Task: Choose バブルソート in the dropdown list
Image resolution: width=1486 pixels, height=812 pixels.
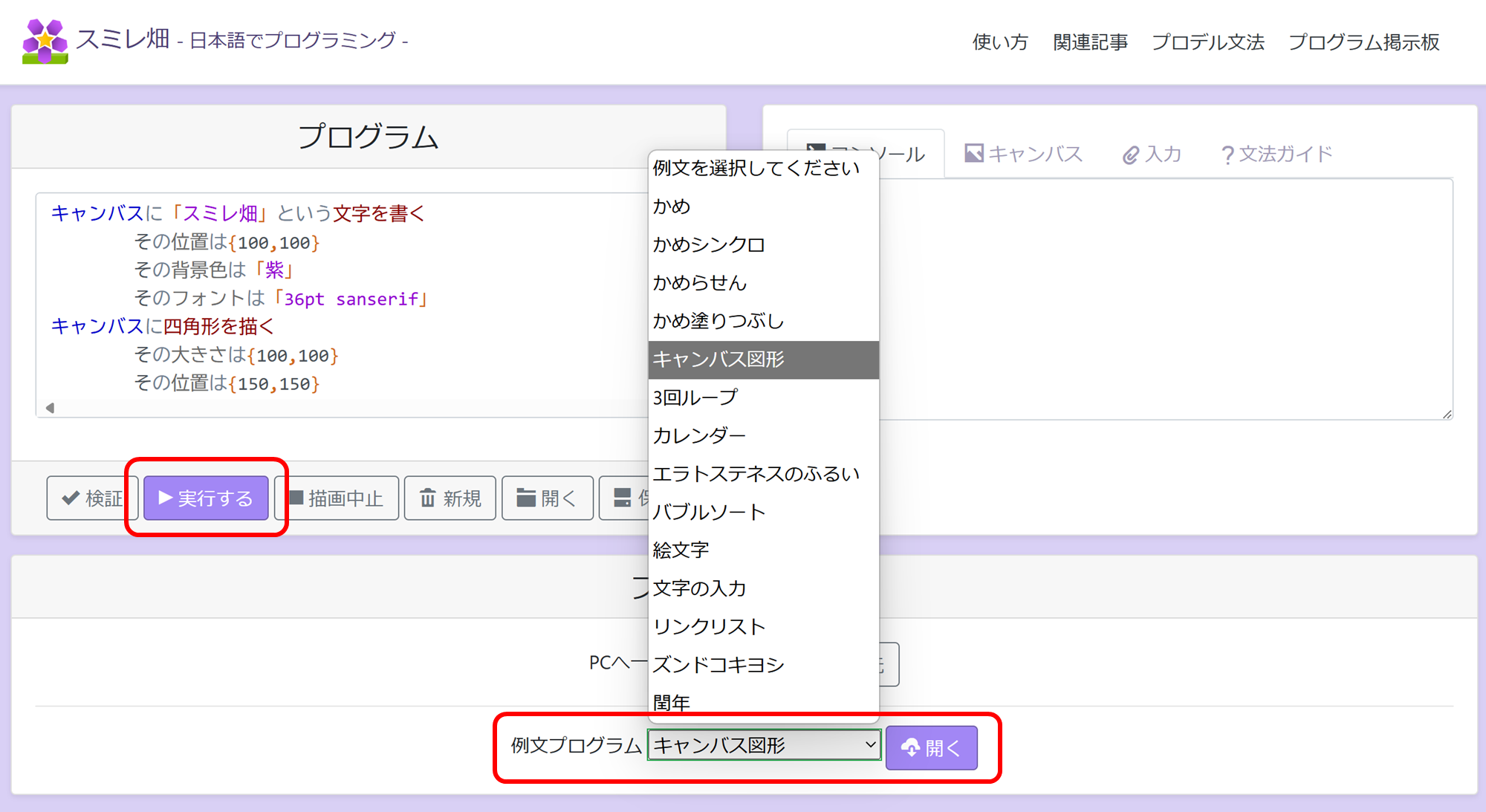Action: pos(709,512)
